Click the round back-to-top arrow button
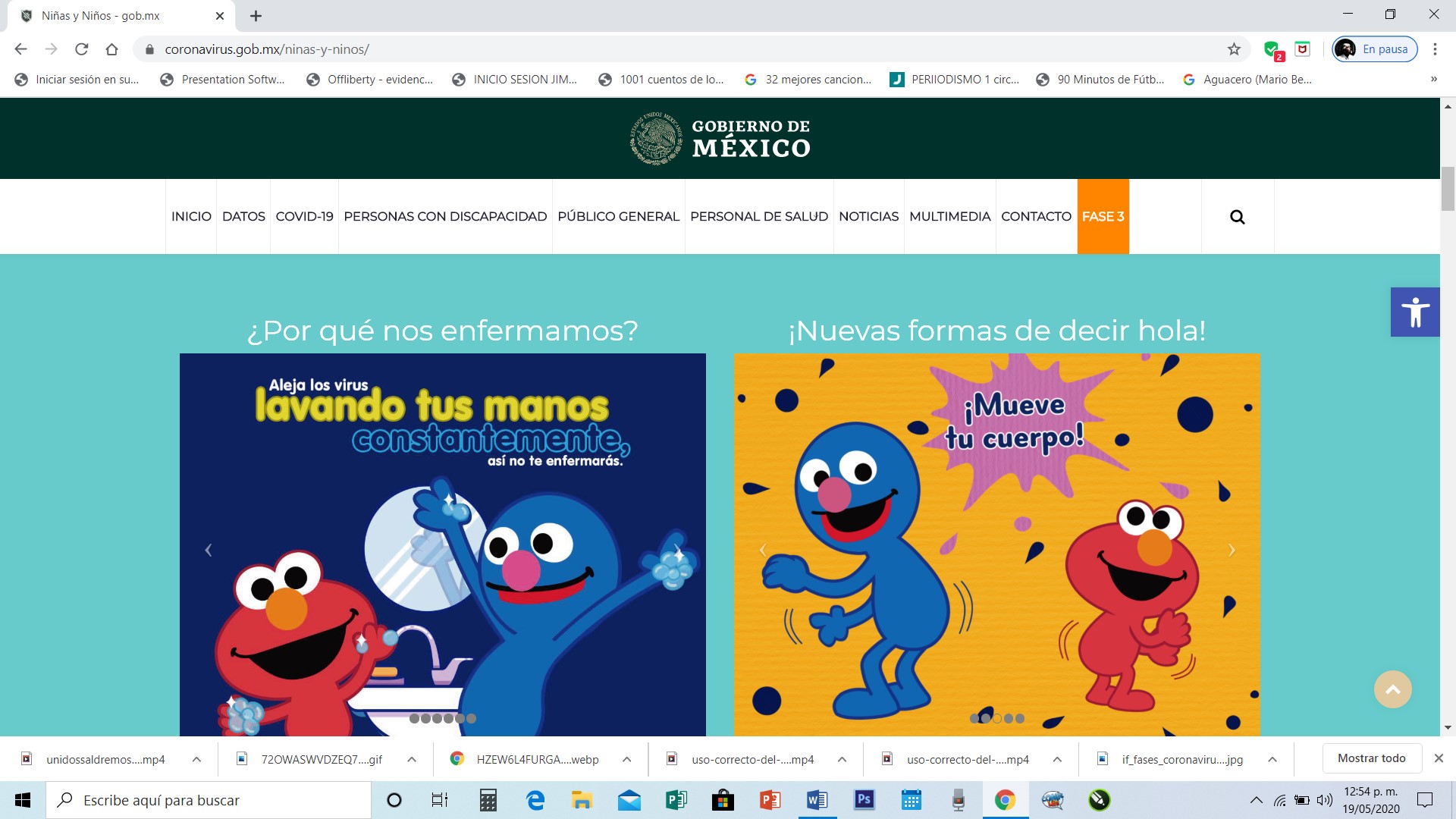1456x819 pixels. 1392,689
